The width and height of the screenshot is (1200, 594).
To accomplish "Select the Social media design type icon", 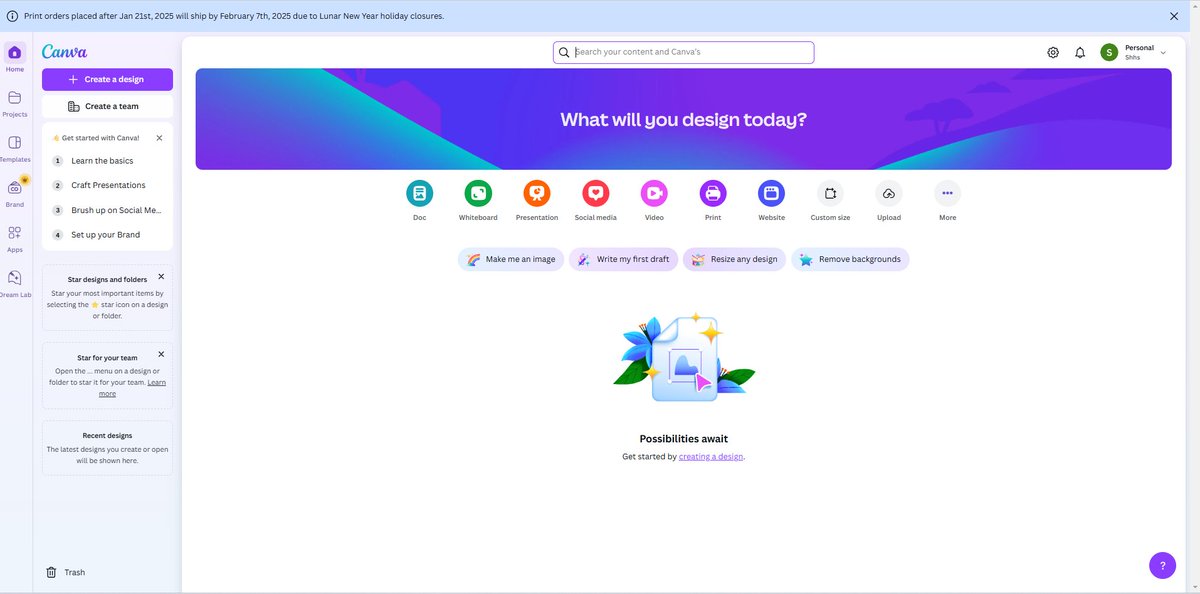I will point(596,193).
